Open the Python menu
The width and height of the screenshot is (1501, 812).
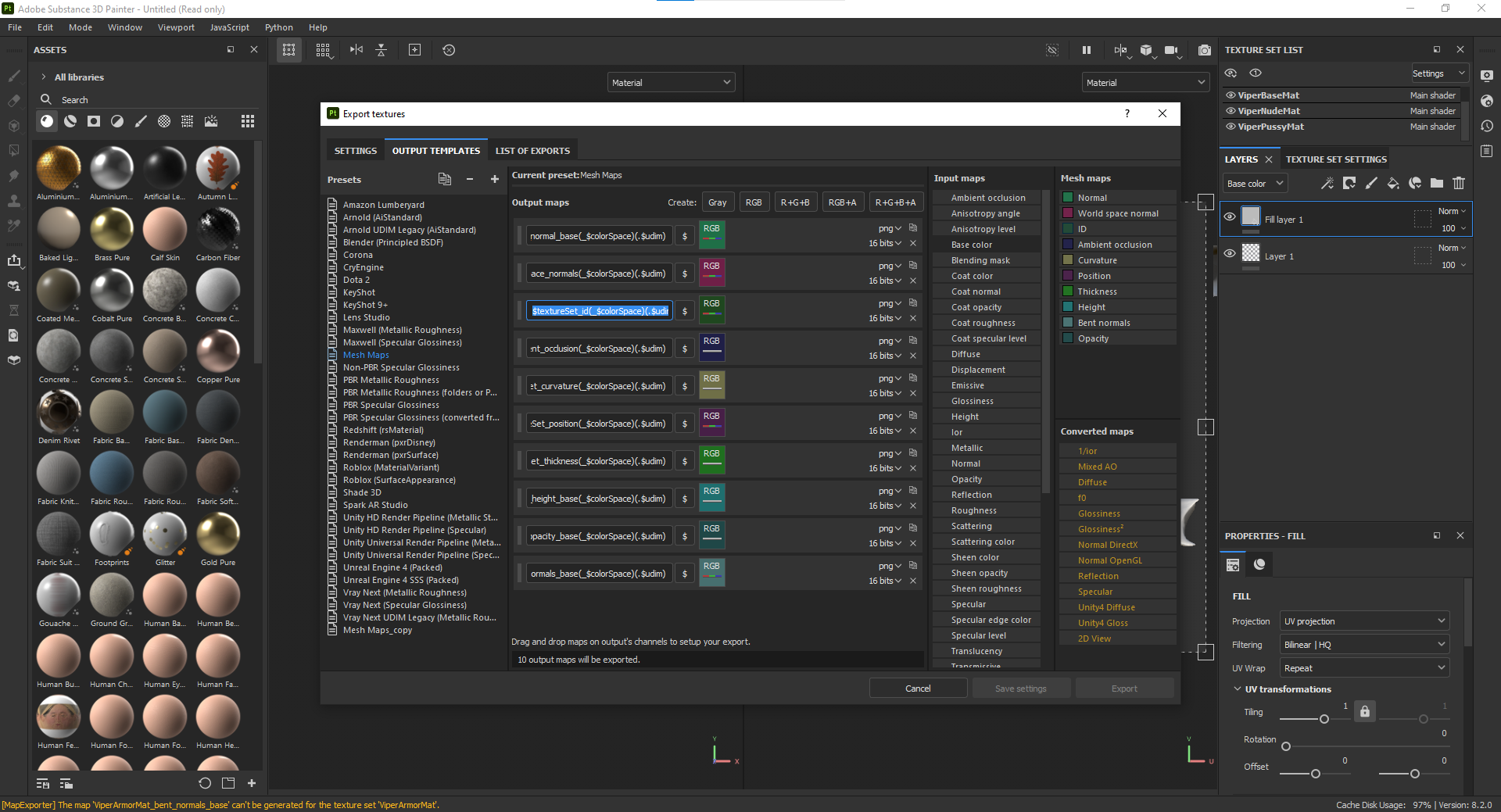pos(278,27)
